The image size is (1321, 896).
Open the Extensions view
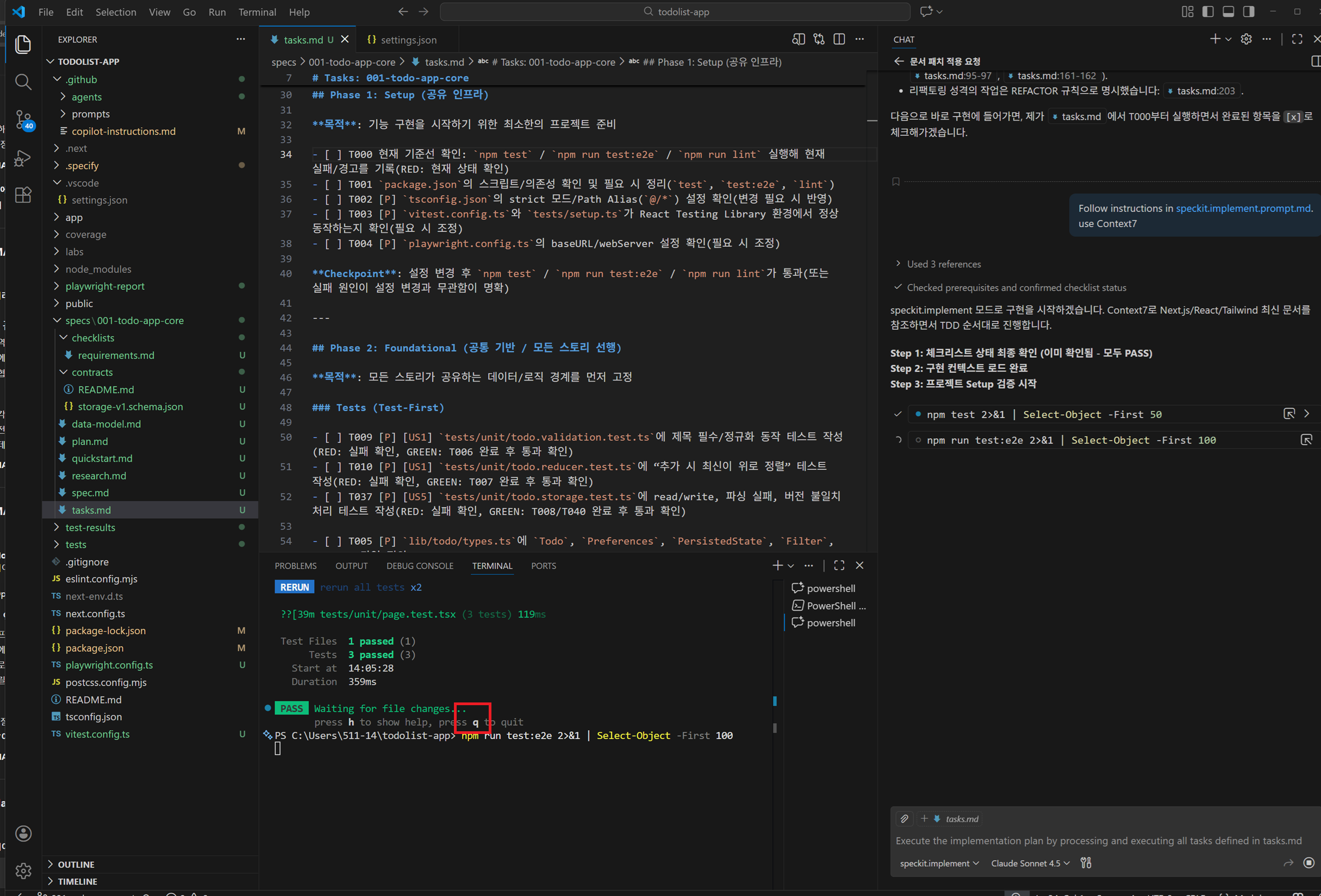pyautogui.click(x=23, y=195)
